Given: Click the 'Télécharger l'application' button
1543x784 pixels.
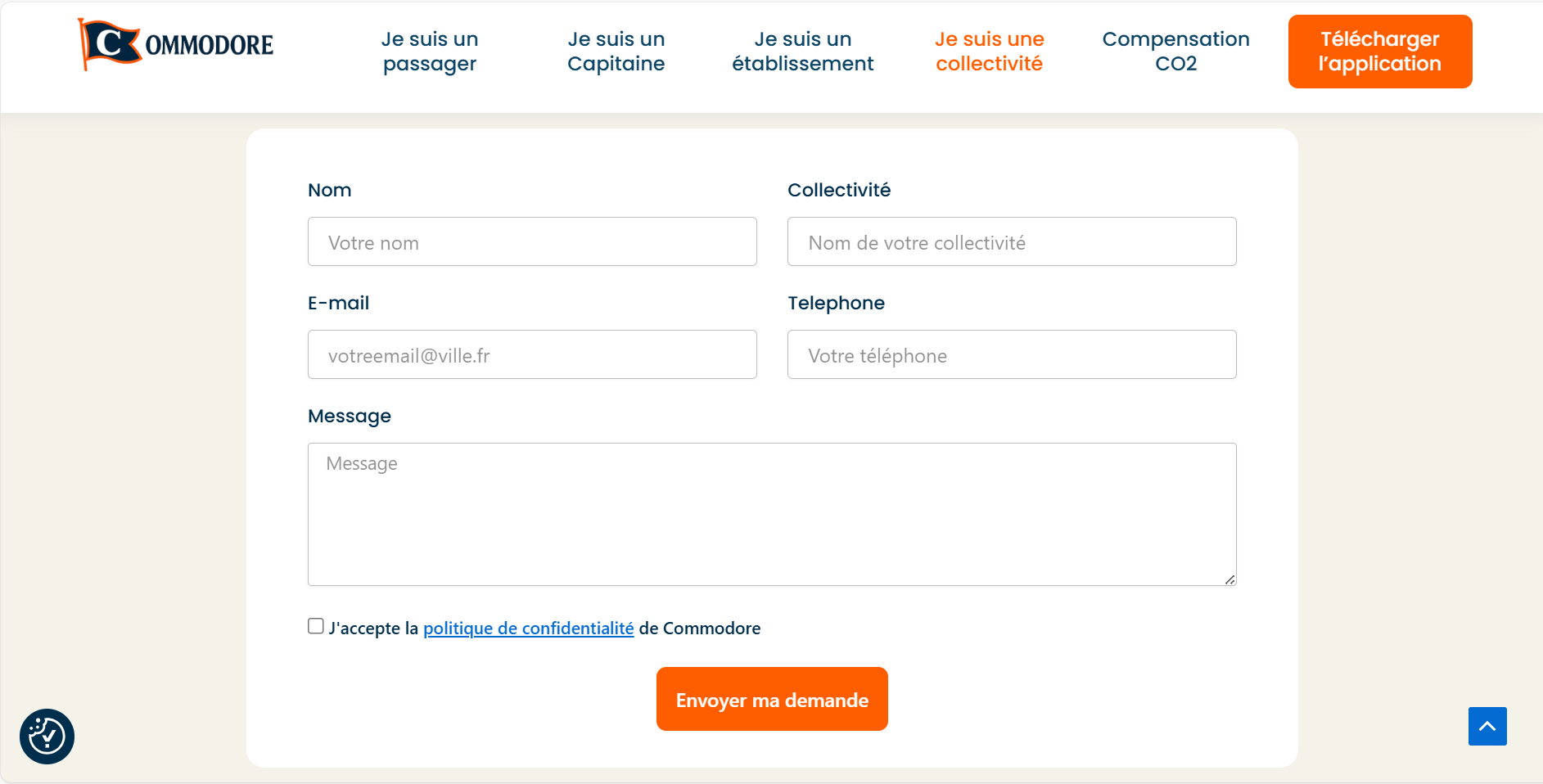Looking at the screenshot, I should point(1379,52).
